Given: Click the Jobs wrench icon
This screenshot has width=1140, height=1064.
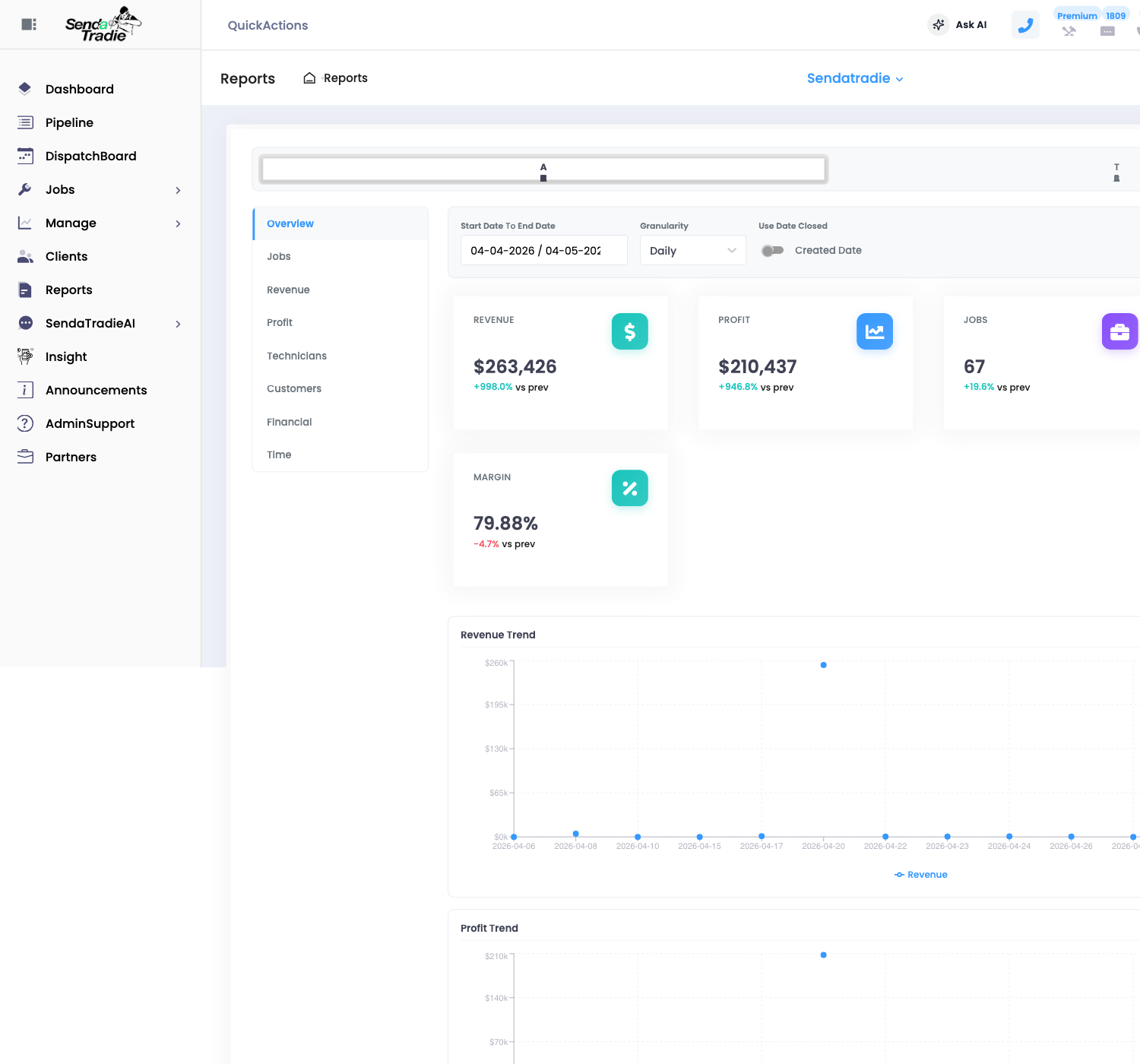Looking at the screenshot, I should 25,189.
